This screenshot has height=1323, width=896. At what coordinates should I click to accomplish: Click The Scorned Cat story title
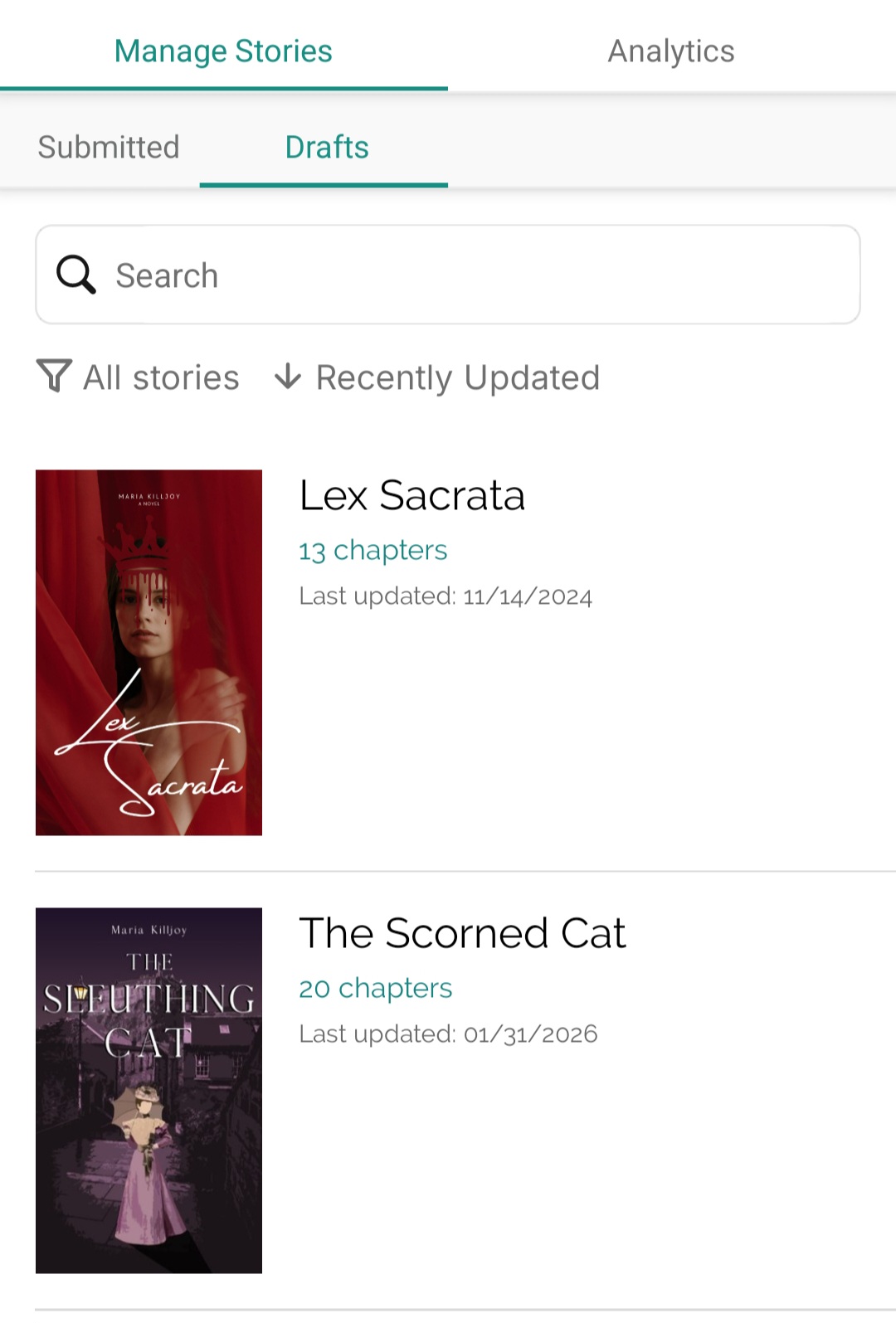coord(462,933)
